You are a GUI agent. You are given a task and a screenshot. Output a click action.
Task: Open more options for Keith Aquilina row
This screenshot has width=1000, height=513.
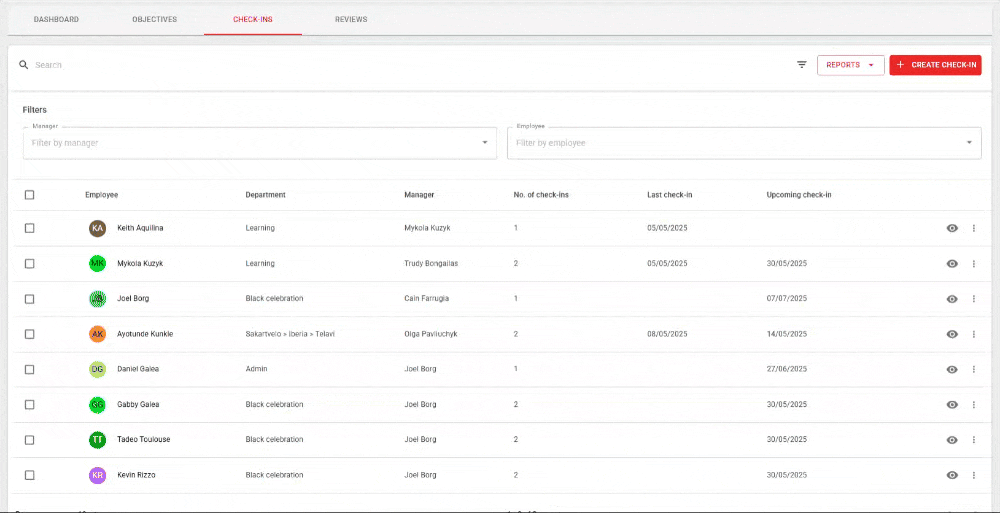tap(973, 228)
